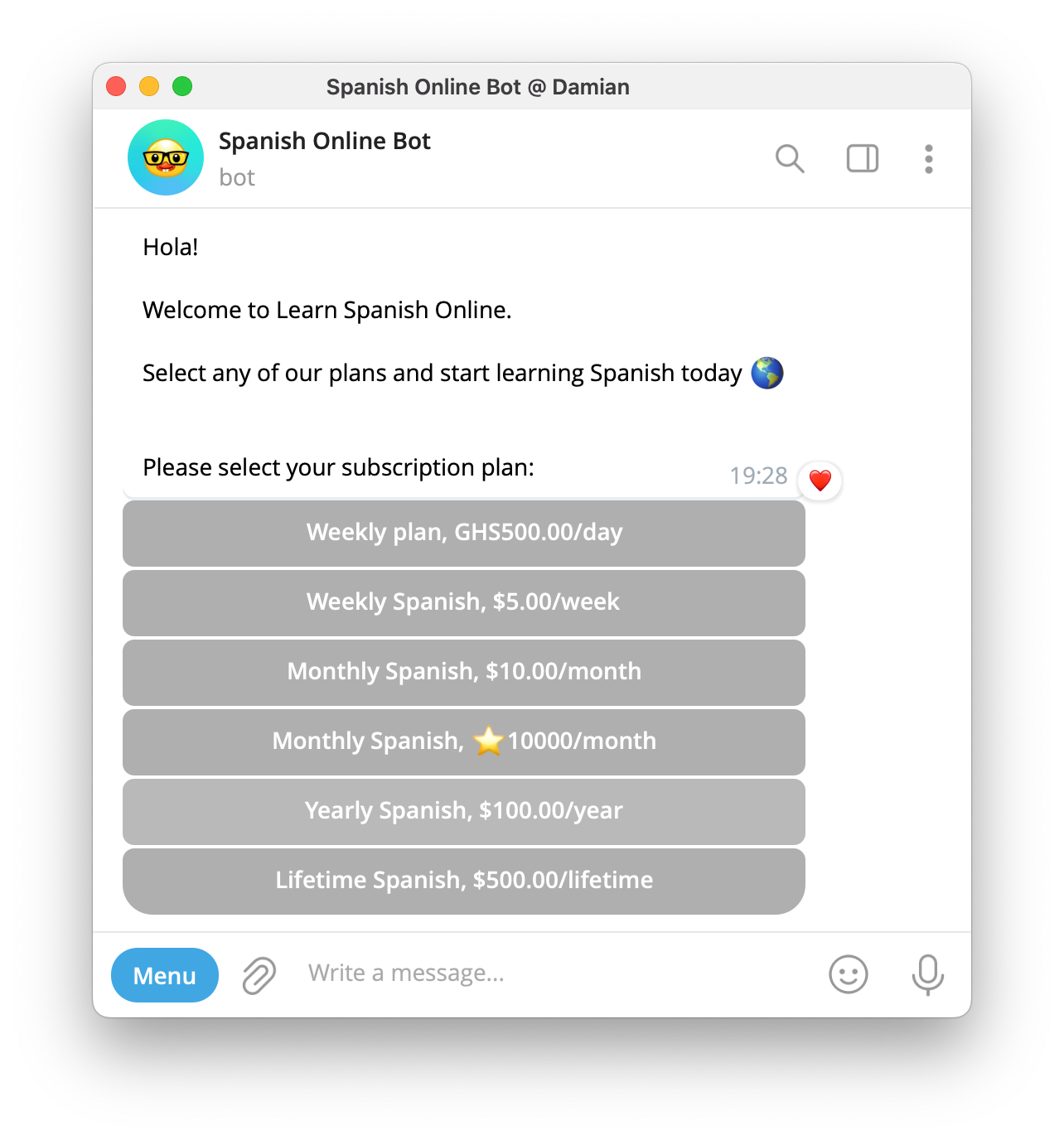
Task: Start voice recording with microphone icon
Action: click(928, 974)
